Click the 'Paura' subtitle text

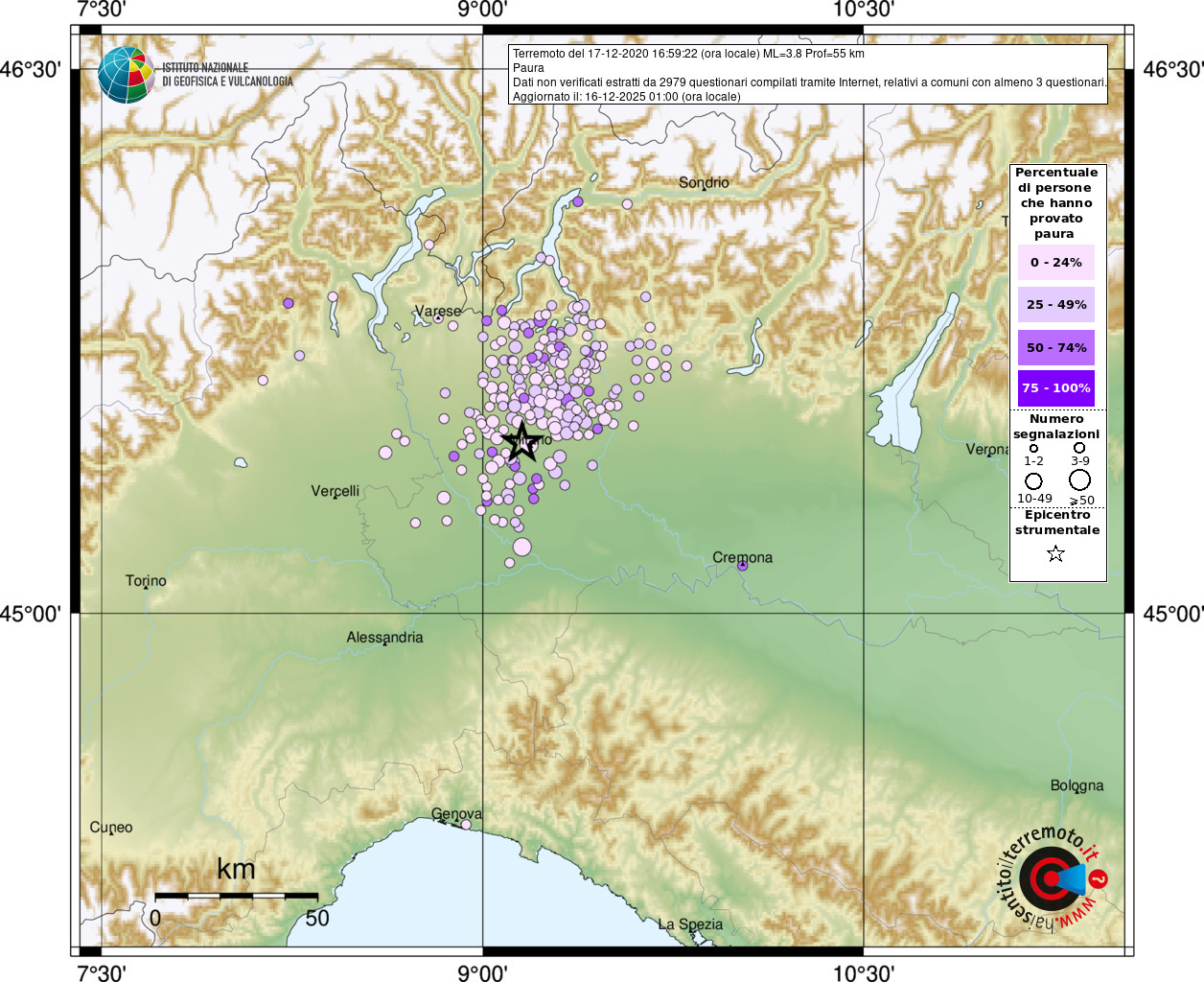click(x=528, y=68)
